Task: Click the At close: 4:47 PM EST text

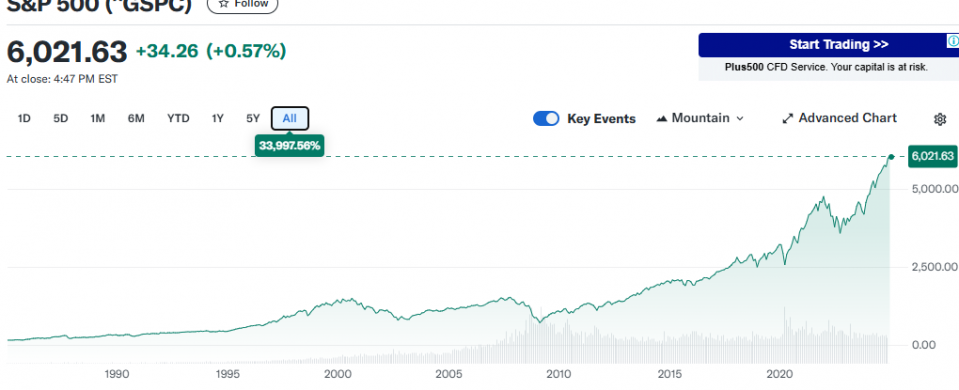Action: point(62,79)
